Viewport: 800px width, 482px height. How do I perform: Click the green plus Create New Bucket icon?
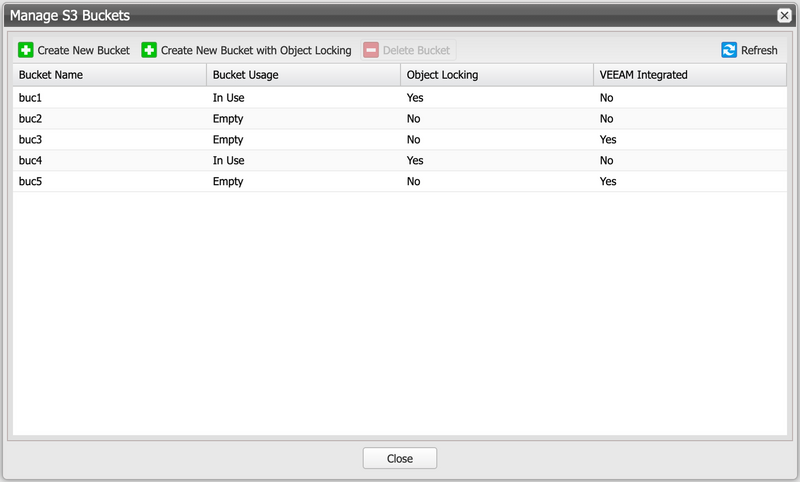(26, 50)
